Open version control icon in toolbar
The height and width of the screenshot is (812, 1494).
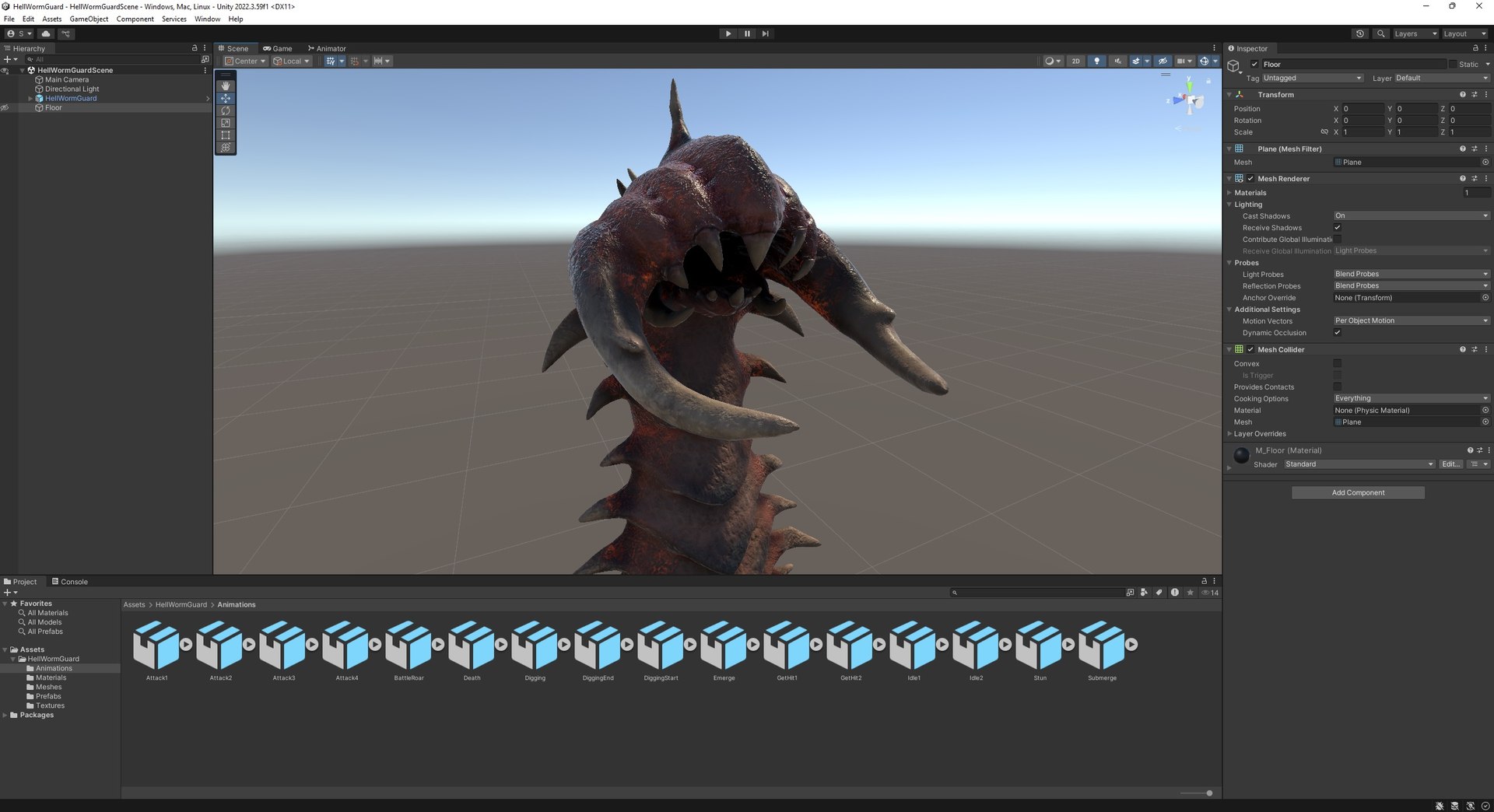(66, 33)
